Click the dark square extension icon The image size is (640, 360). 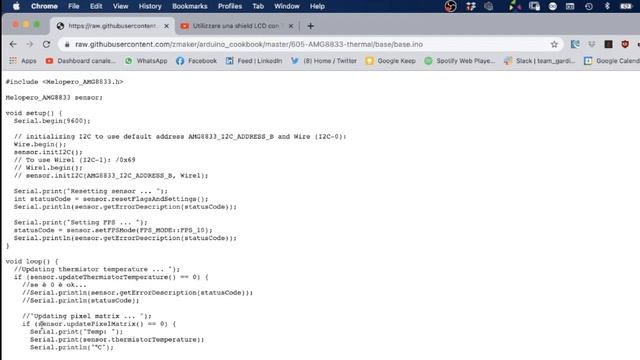[x=608, y=44]
